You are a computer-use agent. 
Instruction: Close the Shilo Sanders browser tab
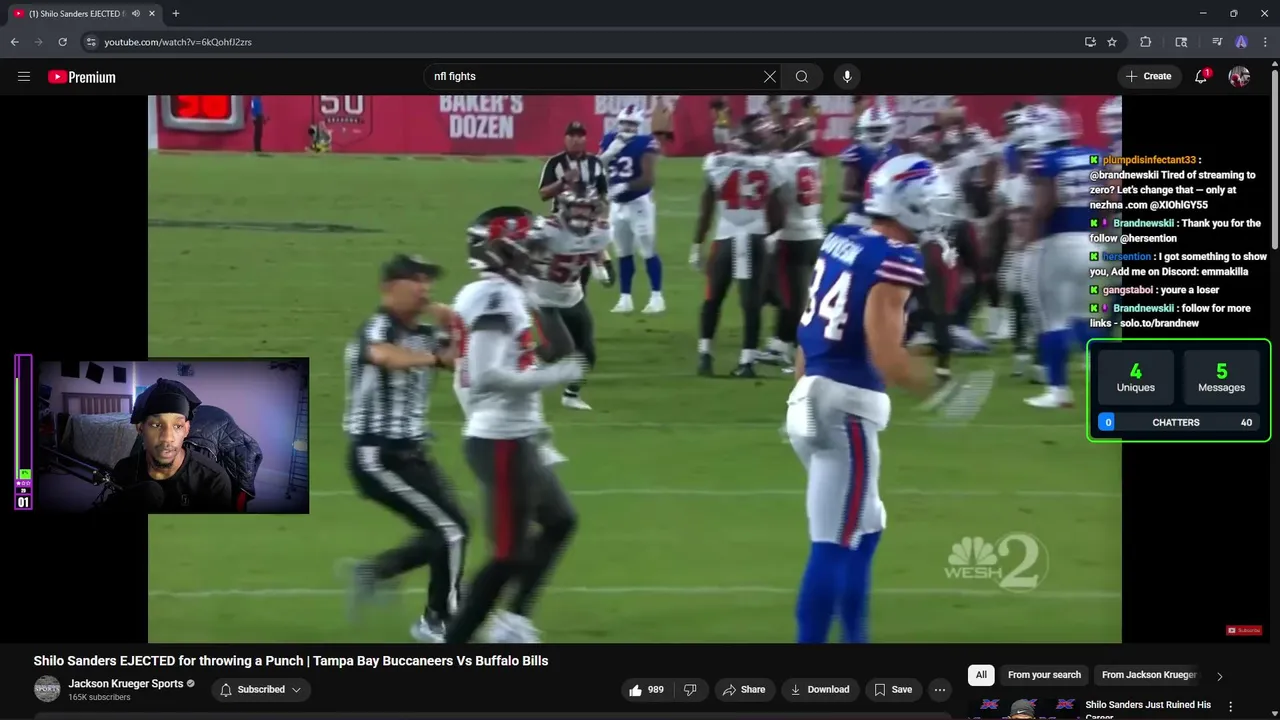click(152, 13)
